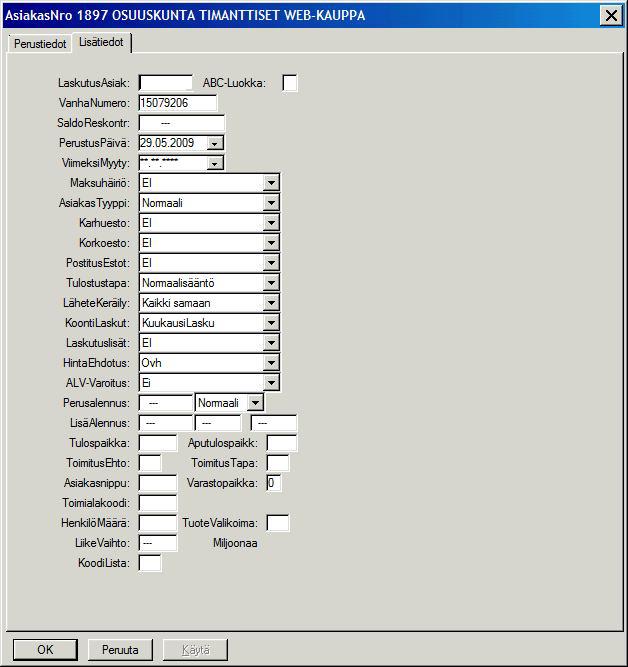Viewport: 628px width, 667px height.
Task: Click the ToimitusTapa input field
Action: coord(277,463)
